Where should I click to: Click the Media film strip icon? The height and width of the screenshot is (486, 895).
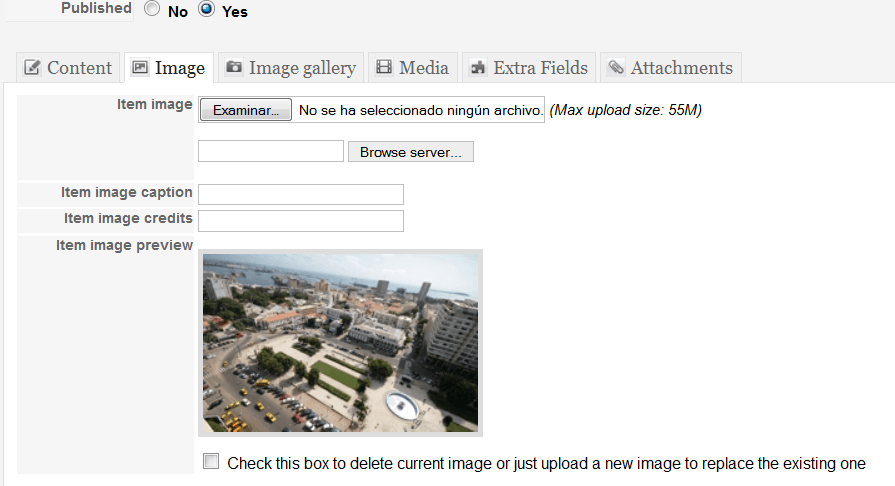pos(384,67)
